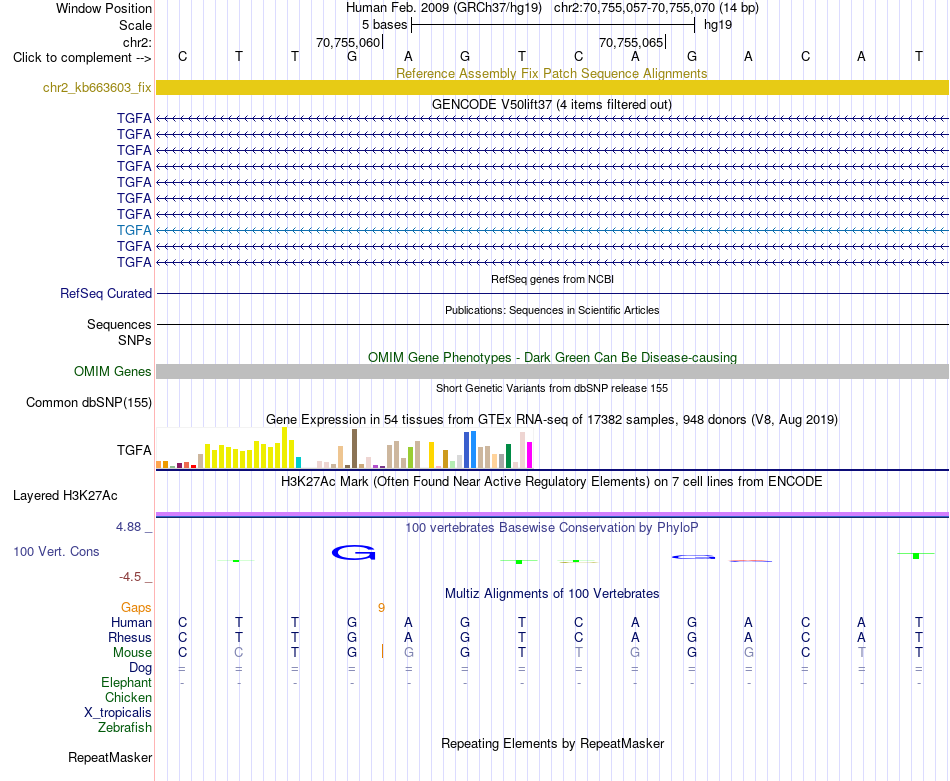Open 100 vertebrates Basewise Conservation by PhyloP title
The image size is (950, 781).
point(551,528)
